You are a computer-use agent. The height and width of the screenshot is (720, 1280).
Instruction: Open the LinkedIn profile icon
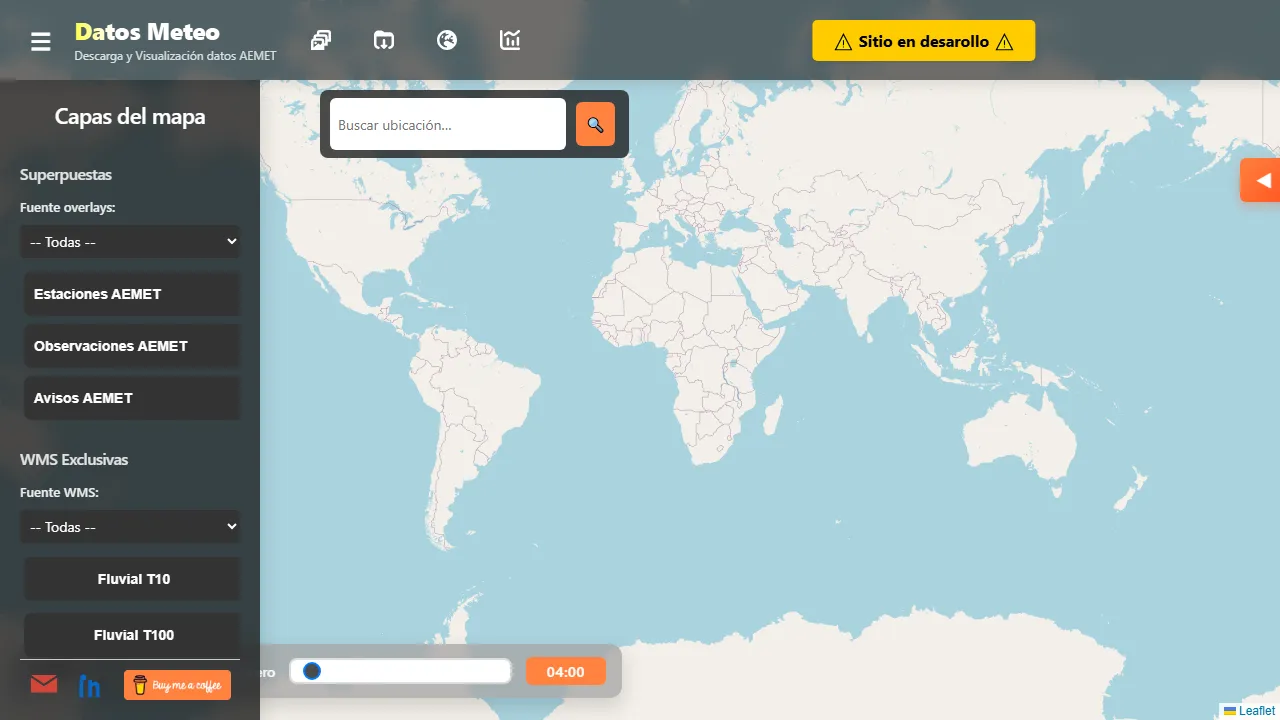[x=89, y=685]
